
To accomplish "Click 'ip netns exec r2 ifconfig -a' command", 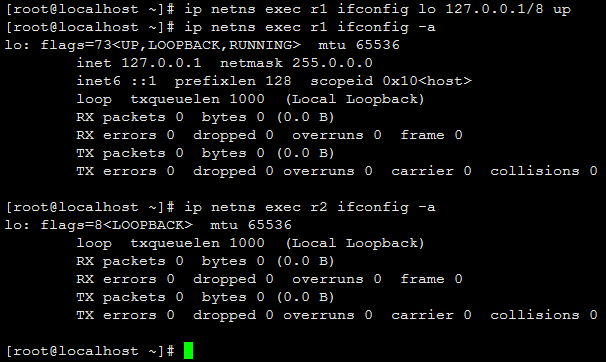I will (310, 207).
